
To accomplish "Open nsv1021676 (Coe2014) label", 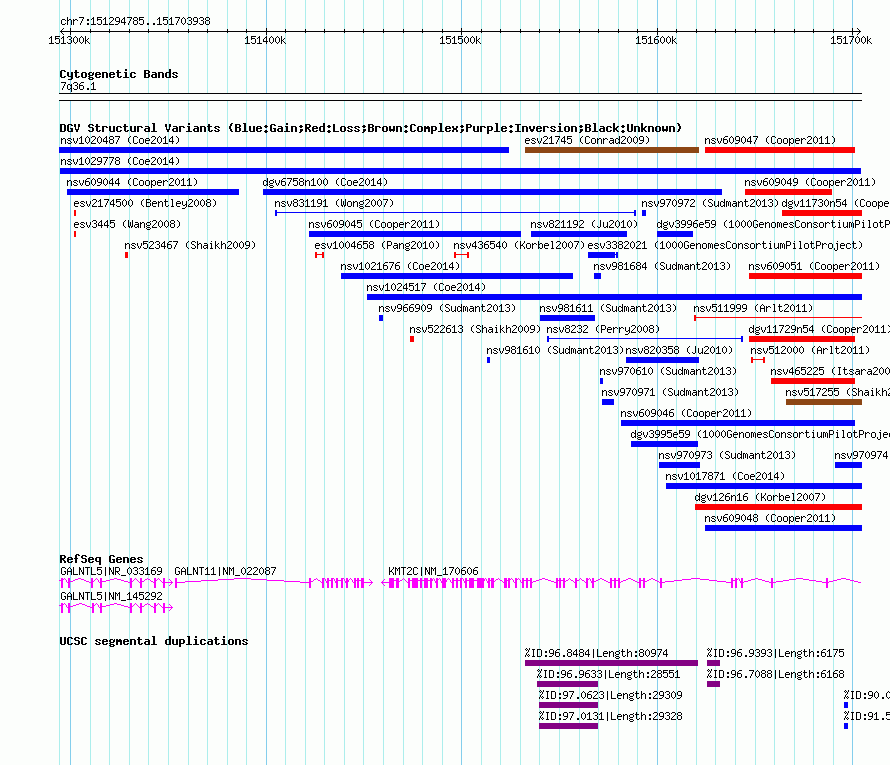I will click(400, 266).
